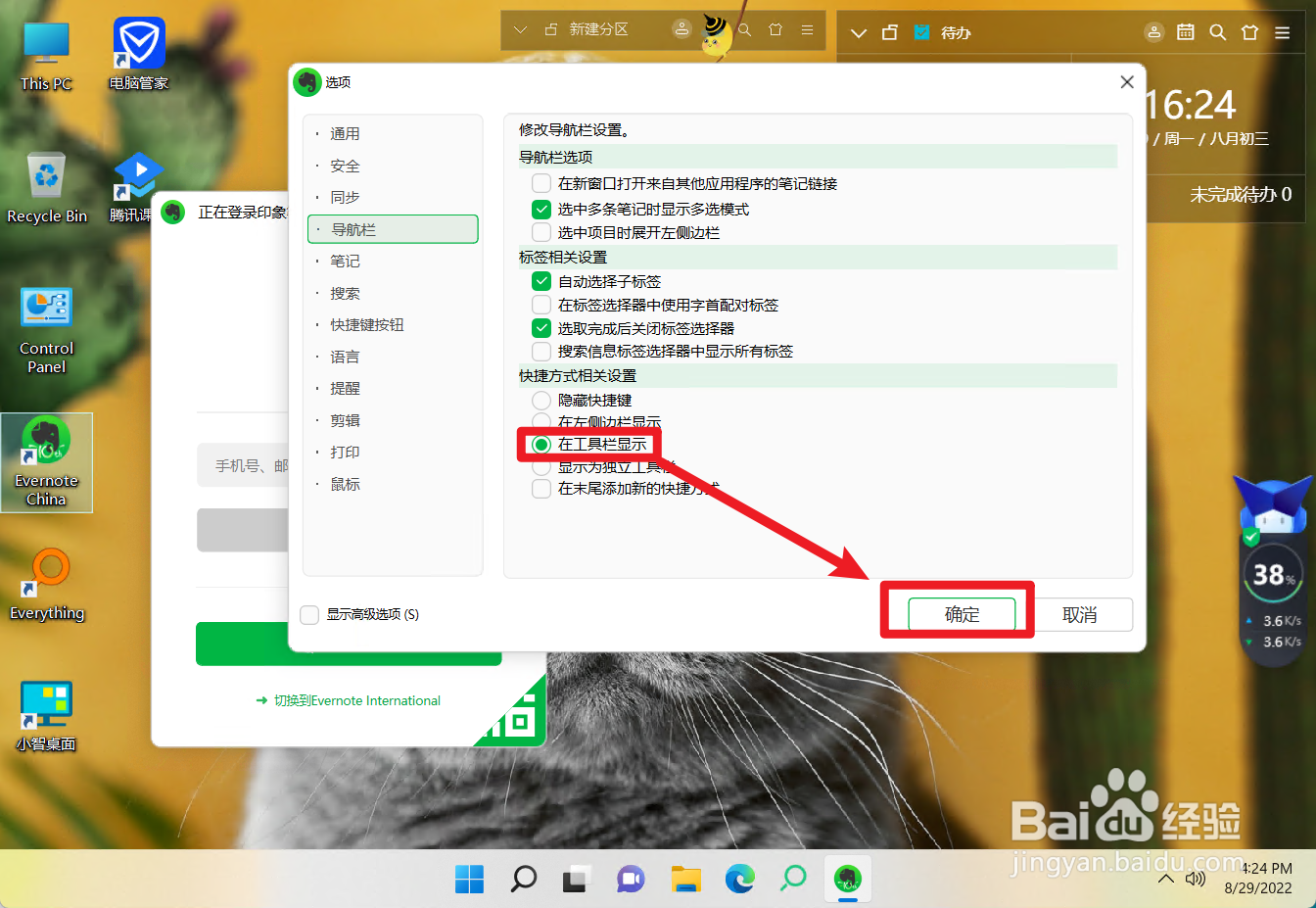1316x908 pixels.
Task: Open the Windows Start menu
Action: coord(469,879)
